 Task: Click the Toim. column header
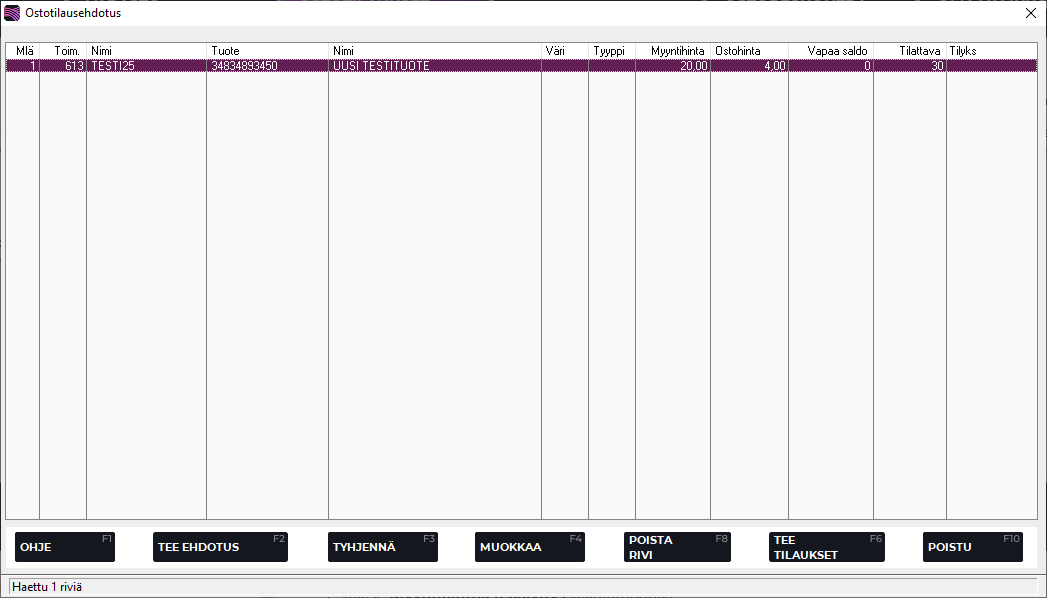(x=63, y=51)
